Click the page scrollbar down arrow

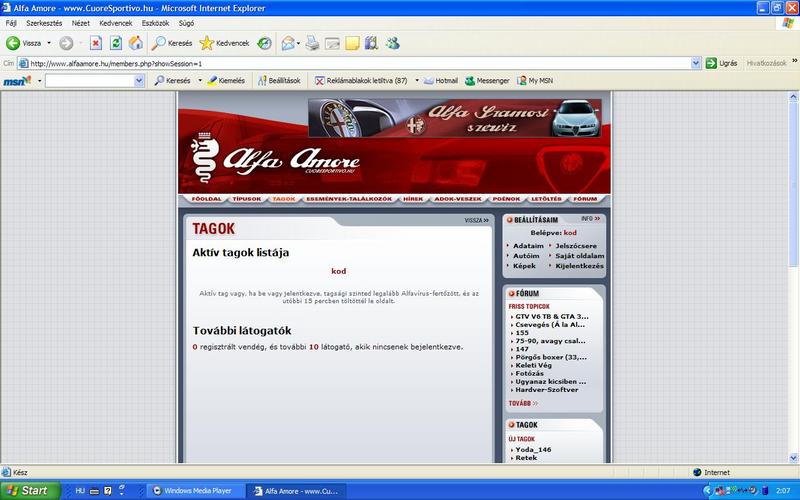(793, 457)
